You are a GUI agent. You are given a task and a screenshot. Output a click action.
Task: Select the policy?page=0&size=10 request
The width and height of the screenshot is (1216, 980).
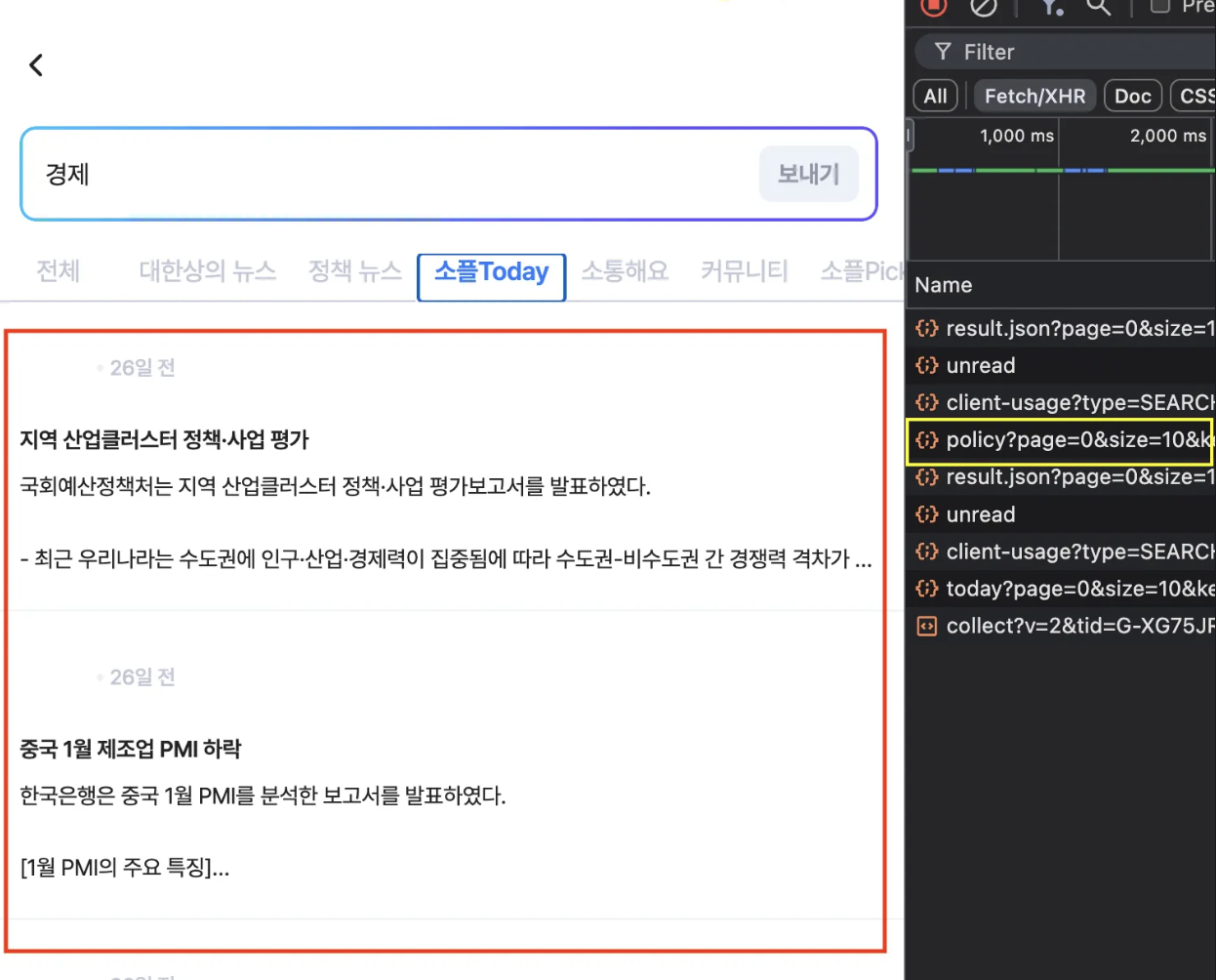(x=1062, y=439)
